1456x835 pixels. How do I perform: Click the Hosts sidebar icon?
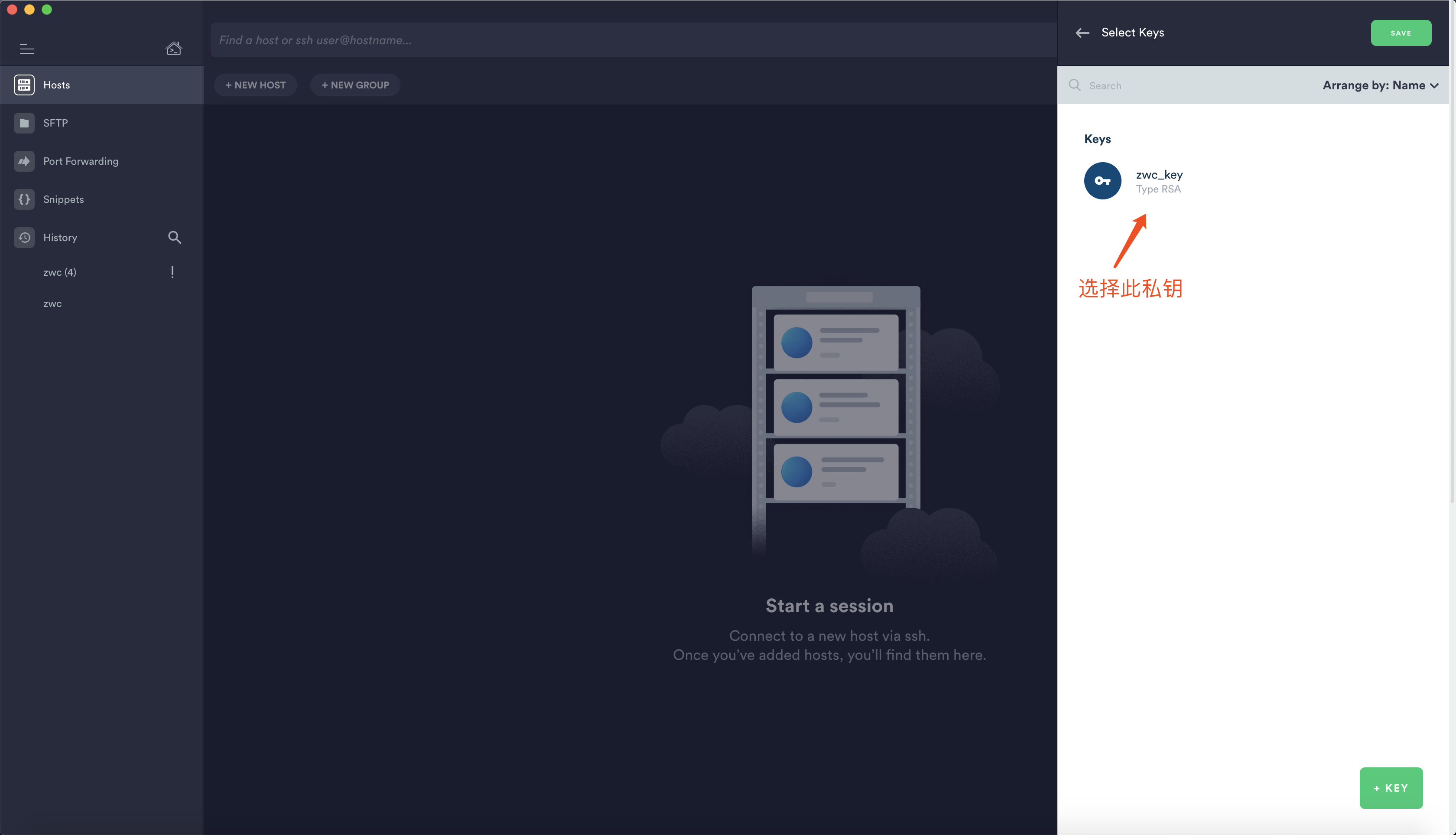[x=24, y=85]
